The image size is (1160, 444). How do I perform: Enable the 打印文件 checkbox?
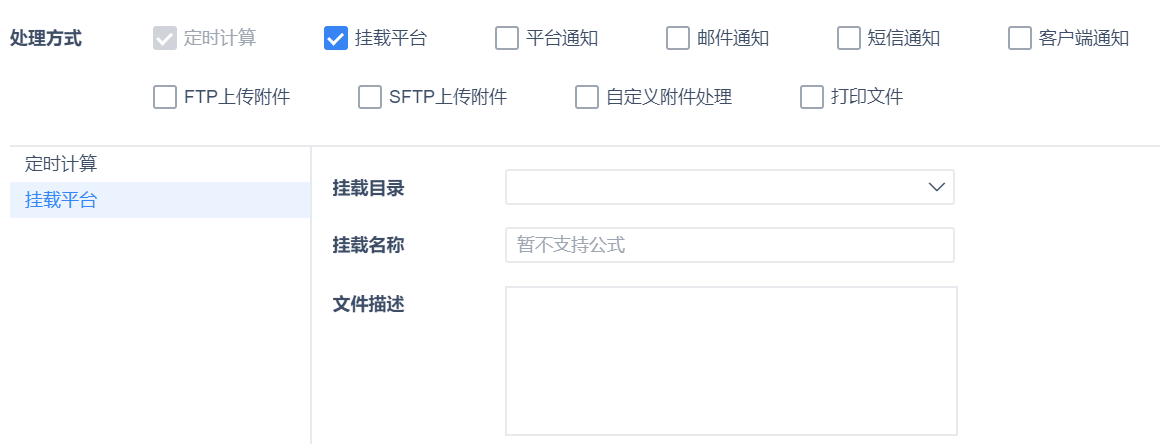pos(812,98)
